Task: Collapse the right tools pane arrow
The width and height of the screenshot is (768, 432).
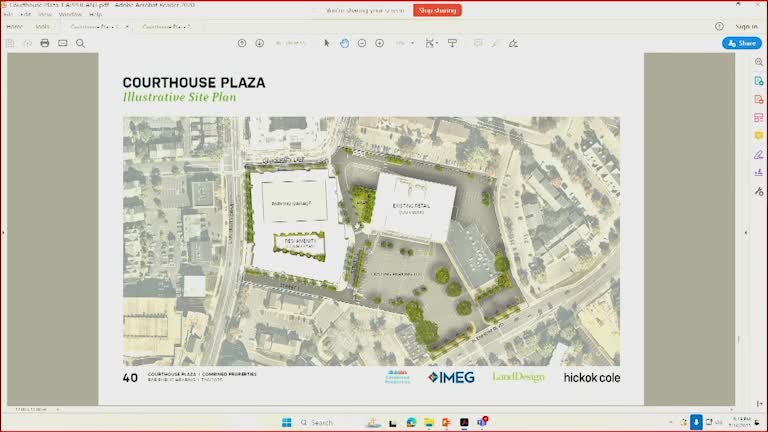Action: click(x=746, y=233)
